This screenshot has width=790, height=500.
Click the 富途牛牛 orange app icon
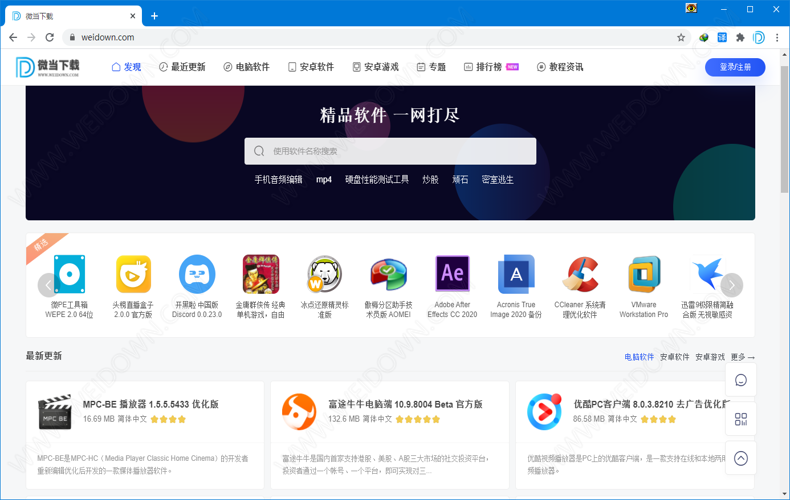[x=299, y=411]
